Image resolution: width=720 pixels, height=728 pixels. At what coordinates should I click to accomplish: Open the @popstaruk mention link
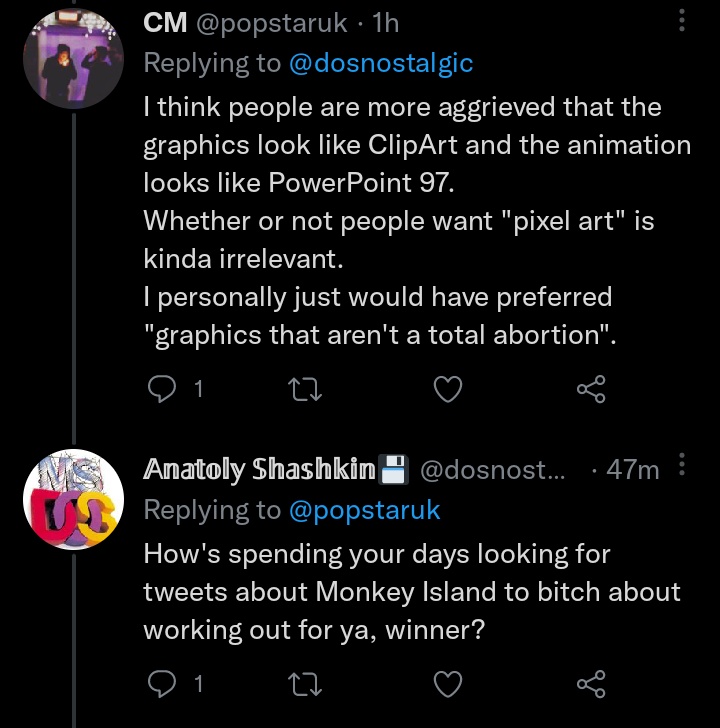tap(364, 510)
